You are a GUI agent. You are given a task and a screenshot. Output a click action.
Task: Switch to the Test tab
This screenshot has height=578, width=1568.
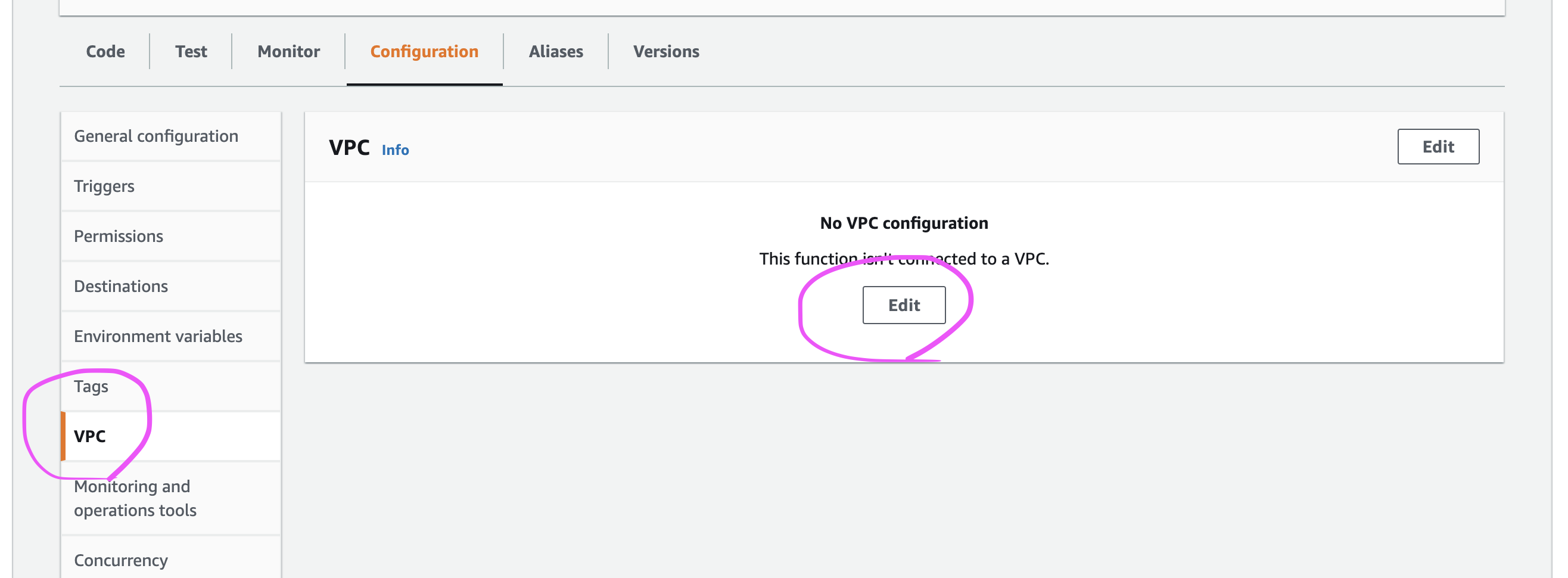191,52
